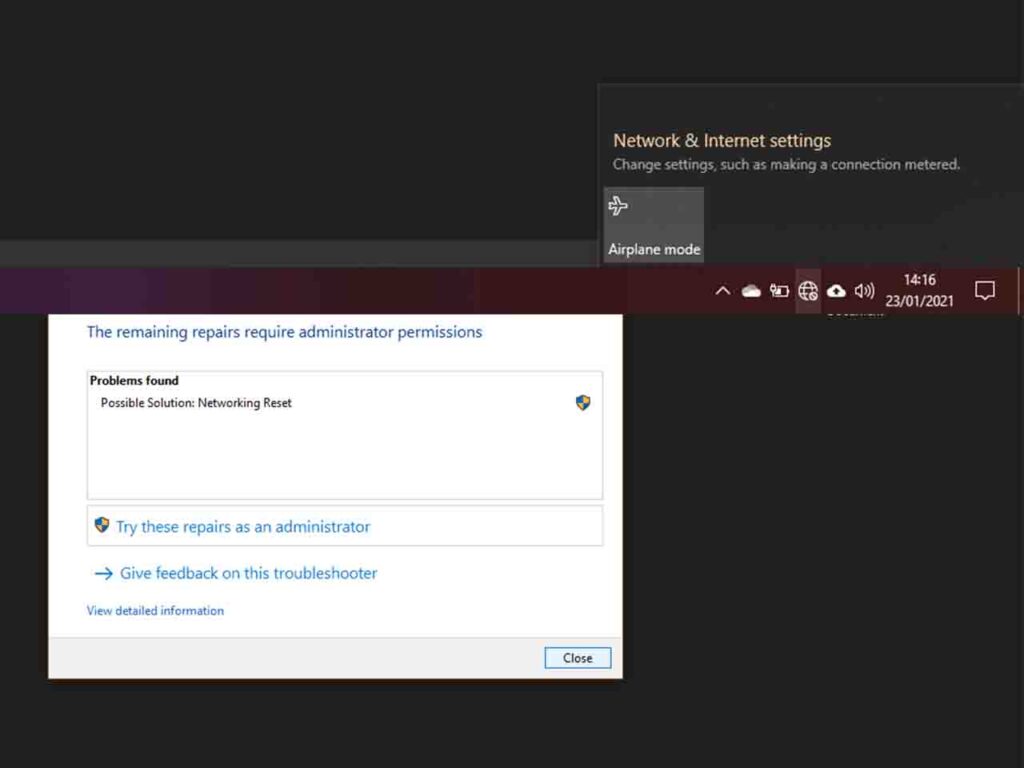Click the shield icon beside Networking Reset
The image size is (1024, 768).
coord(583,403)
